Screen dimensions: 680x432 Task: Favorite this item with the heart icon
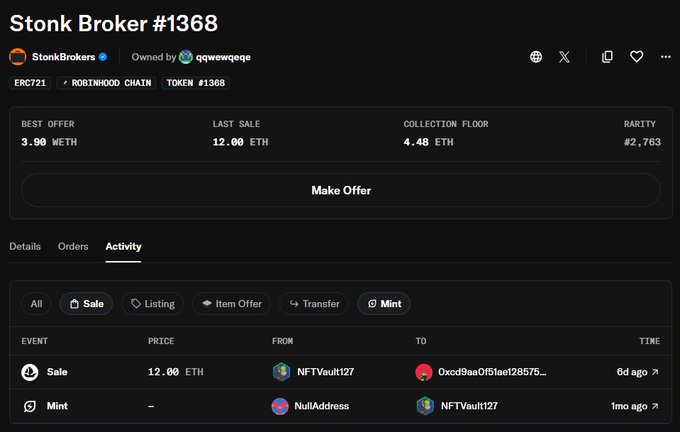[636, 57]
